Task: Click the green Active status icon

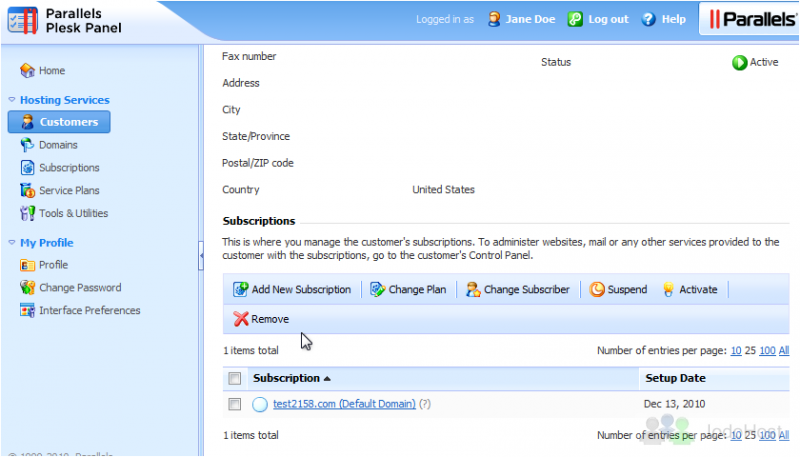Action: click(x=739, y=62)
